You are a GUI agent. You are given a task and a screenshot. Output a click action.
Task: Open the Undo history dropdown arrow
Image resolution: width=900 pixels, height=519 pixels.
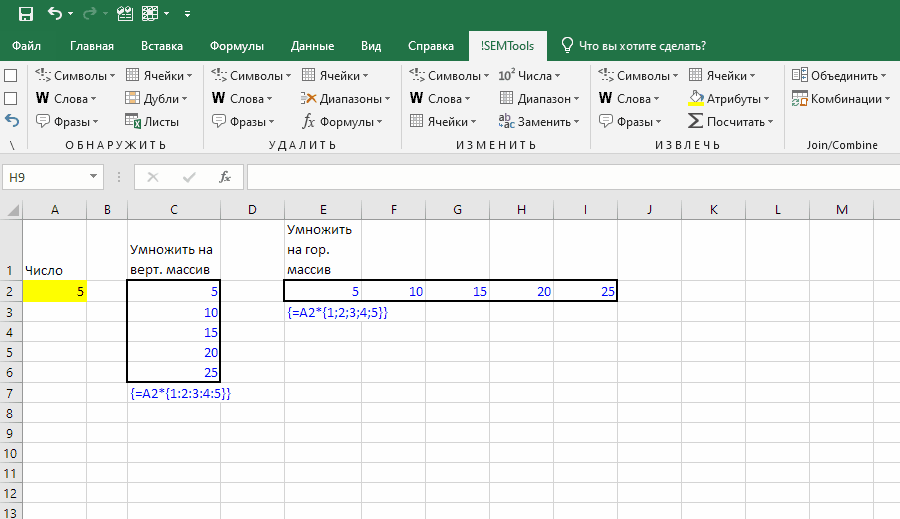tap(71, 13)
